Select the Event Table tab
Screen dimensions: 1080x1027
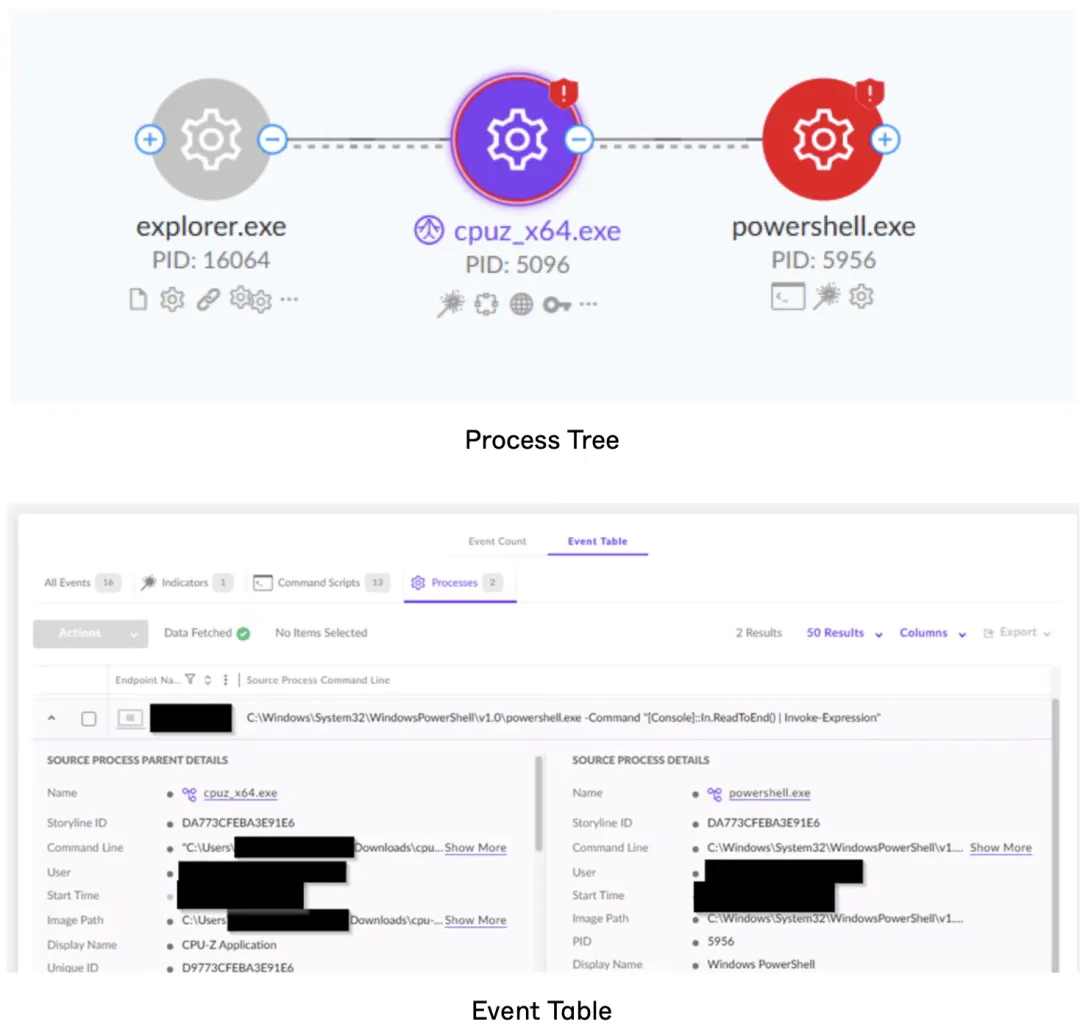(597, 541)
